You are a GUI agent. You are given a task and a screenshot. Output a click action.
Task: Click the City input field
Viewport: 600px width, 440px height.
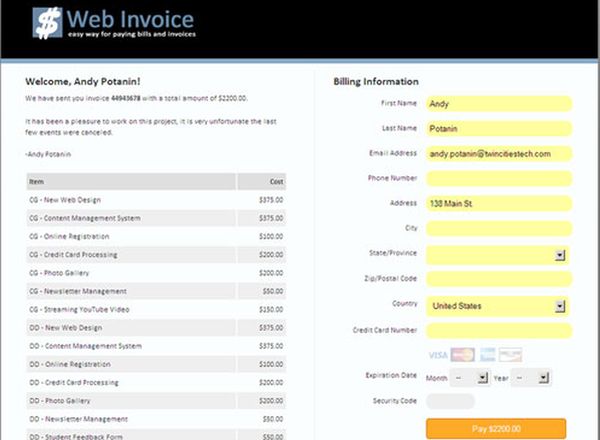pos(498,229)
